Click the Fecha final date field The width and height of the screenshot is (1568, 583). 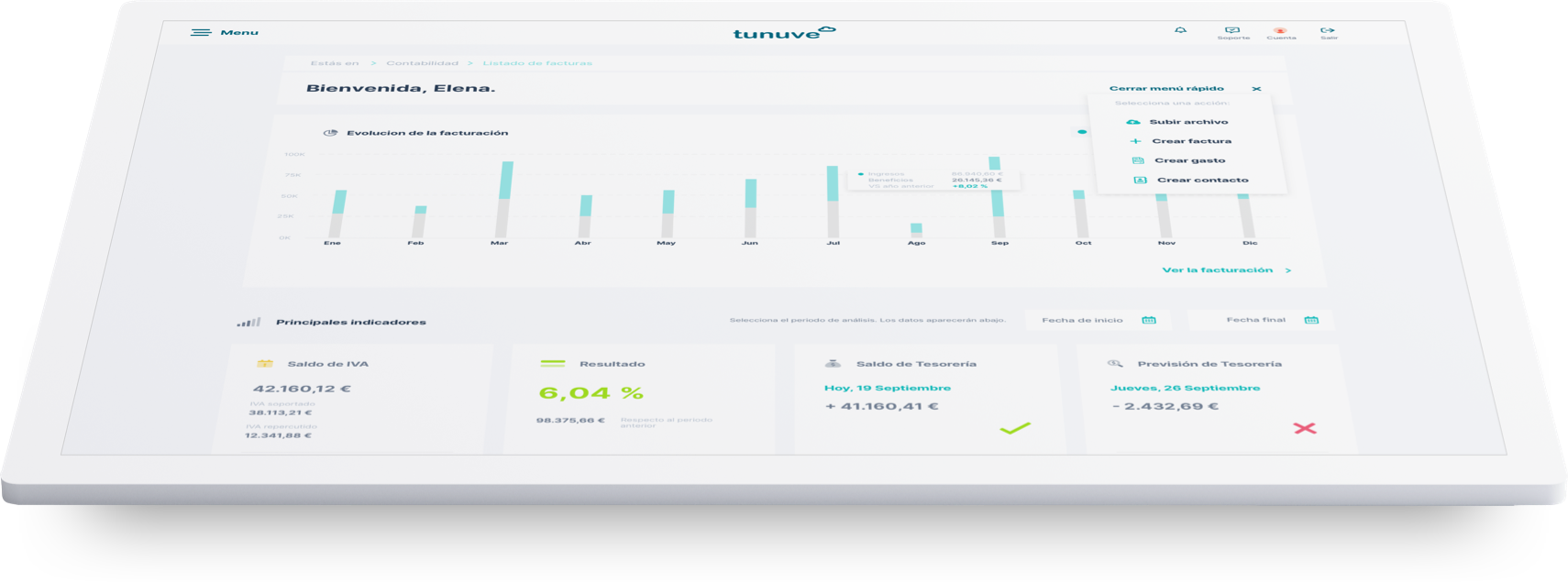click(1260, 320)
